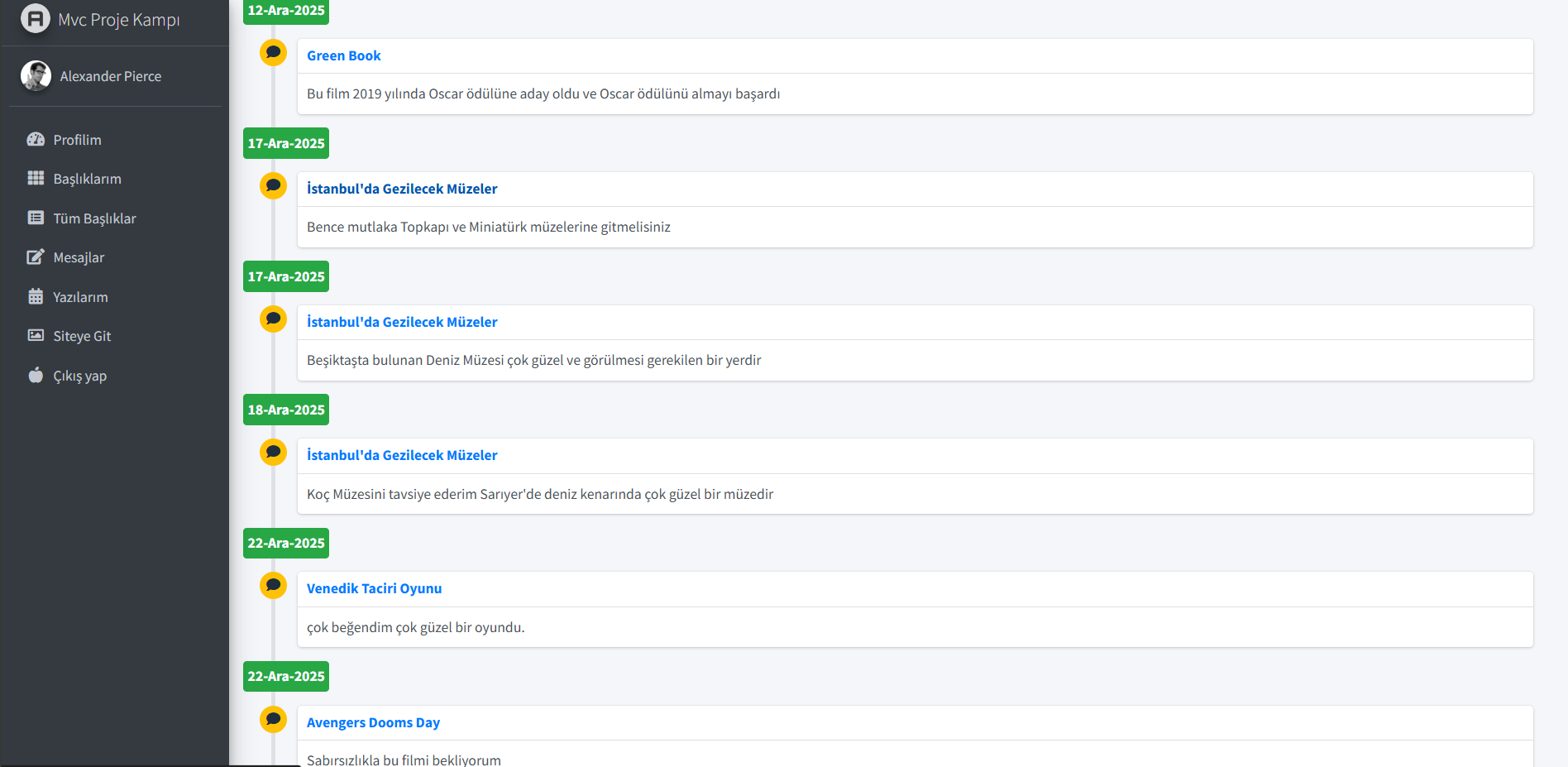Click the Mvc Proje Kampı logo icon
Screen dimensions: 1568x767
pos(35,18)
